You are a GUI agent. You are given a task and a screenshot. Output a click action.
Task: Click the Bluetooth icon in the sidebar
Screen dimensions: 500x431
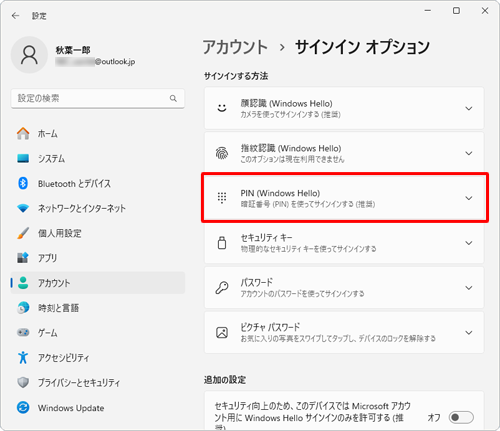point(23,183)
